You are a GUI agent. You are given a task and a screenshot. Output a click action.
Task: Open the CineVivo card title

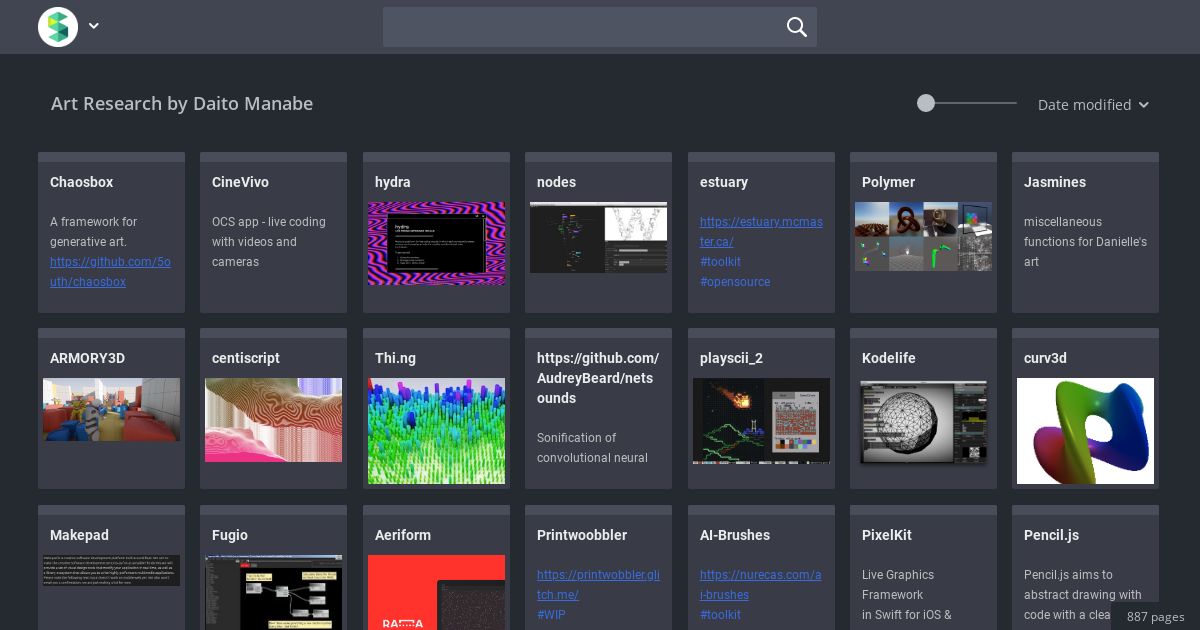(240, 182)
